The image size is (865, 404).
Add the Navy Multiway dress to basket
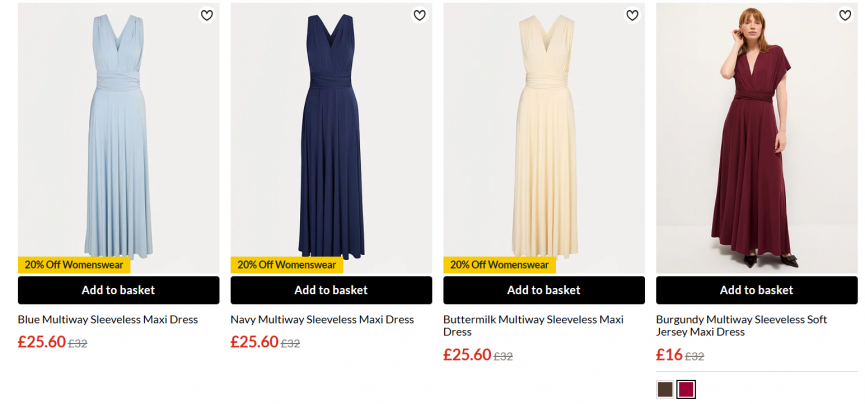331,290
